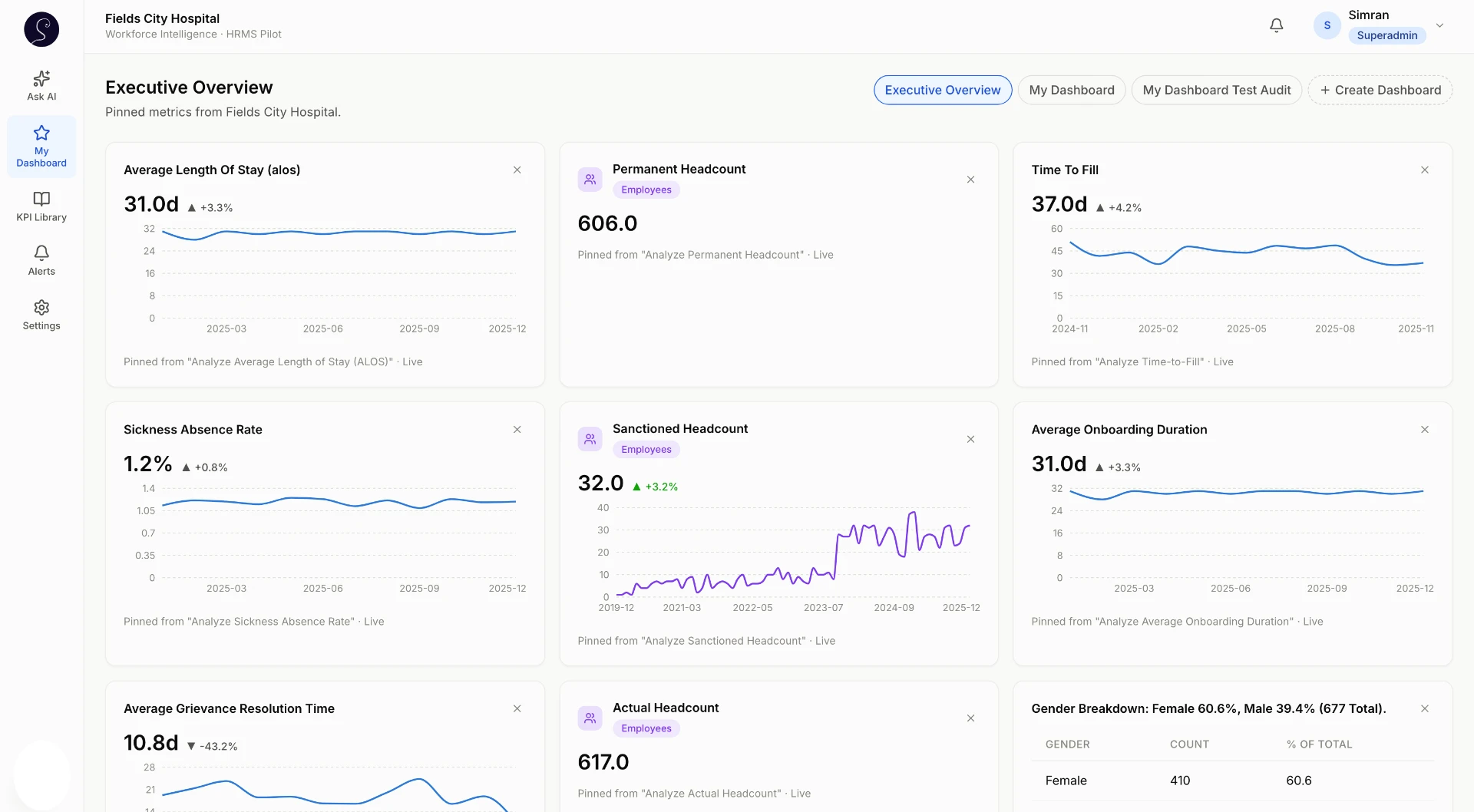This screenshot has width=1474, height=812.
Task: Click people icon on Permanent Headcount card
Action: pos(590,180)
